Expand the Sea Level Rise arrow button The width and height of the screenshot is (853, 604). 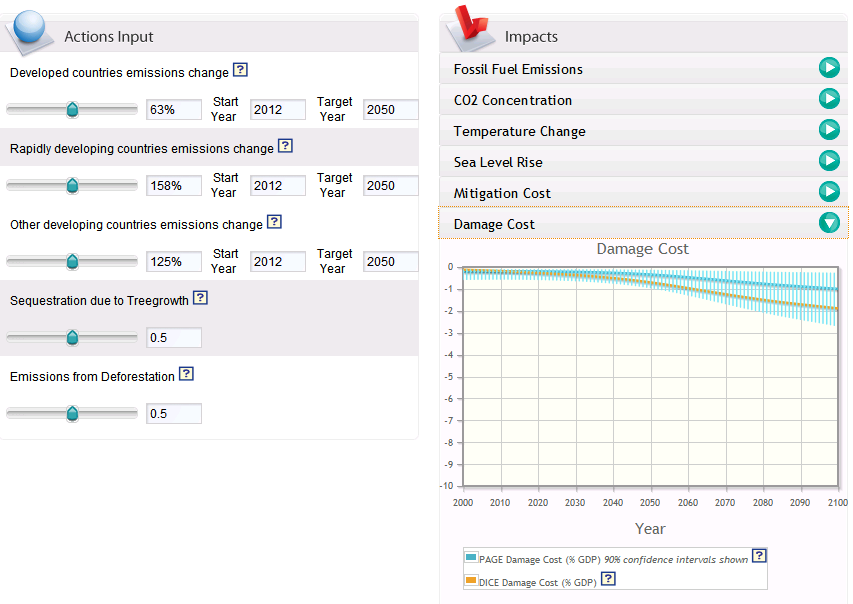[828, 161]
